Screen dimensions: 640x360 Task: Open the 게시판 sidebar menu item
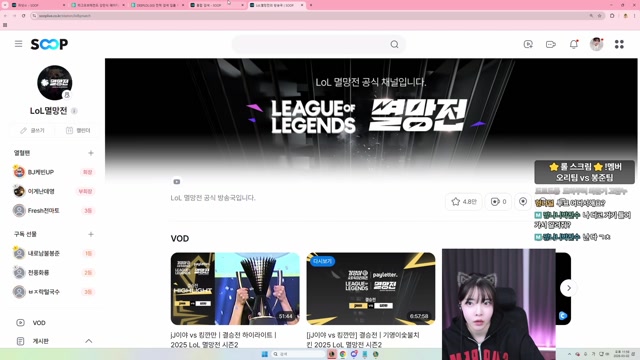(40, 341)
